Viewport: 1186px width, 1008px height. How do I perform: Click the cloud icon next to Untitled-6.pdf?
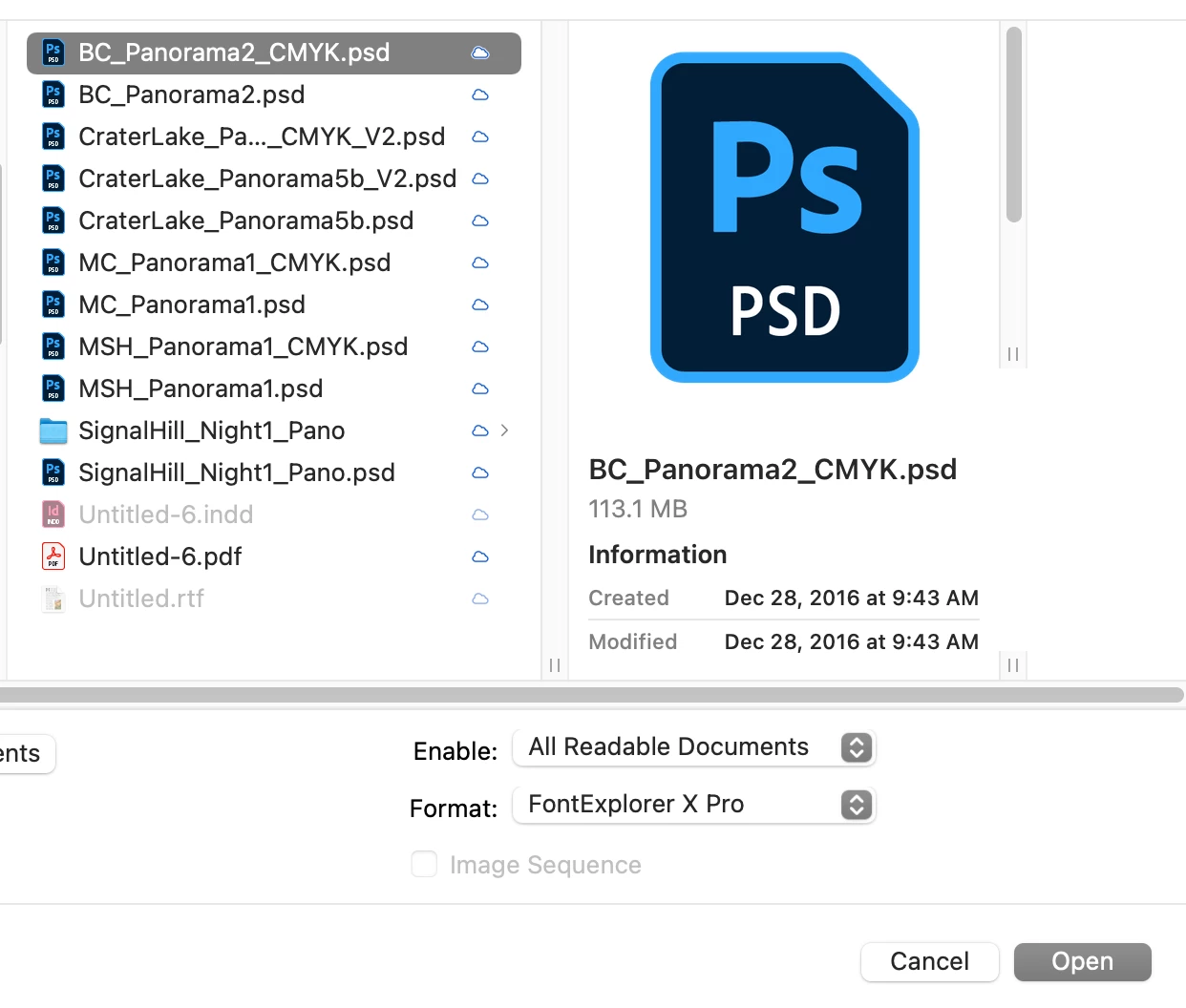(480, 556)
